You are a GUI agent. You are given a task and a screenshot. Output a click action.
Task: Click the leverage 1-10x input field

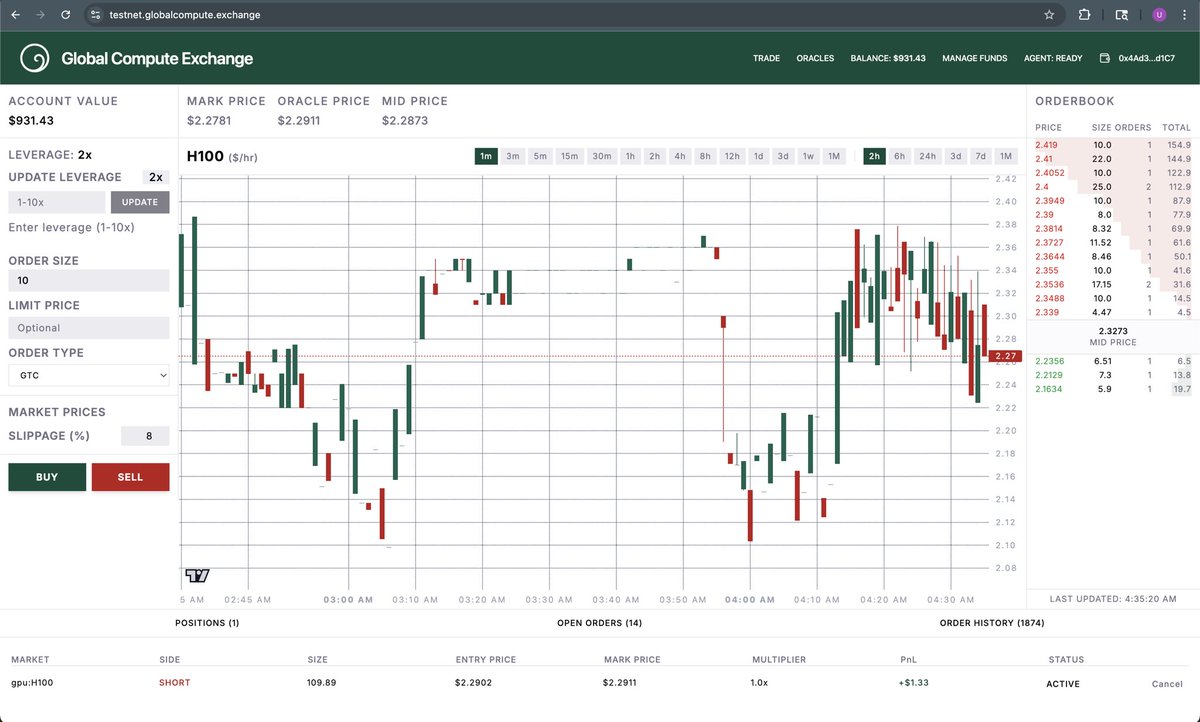(x=57, y=202)
